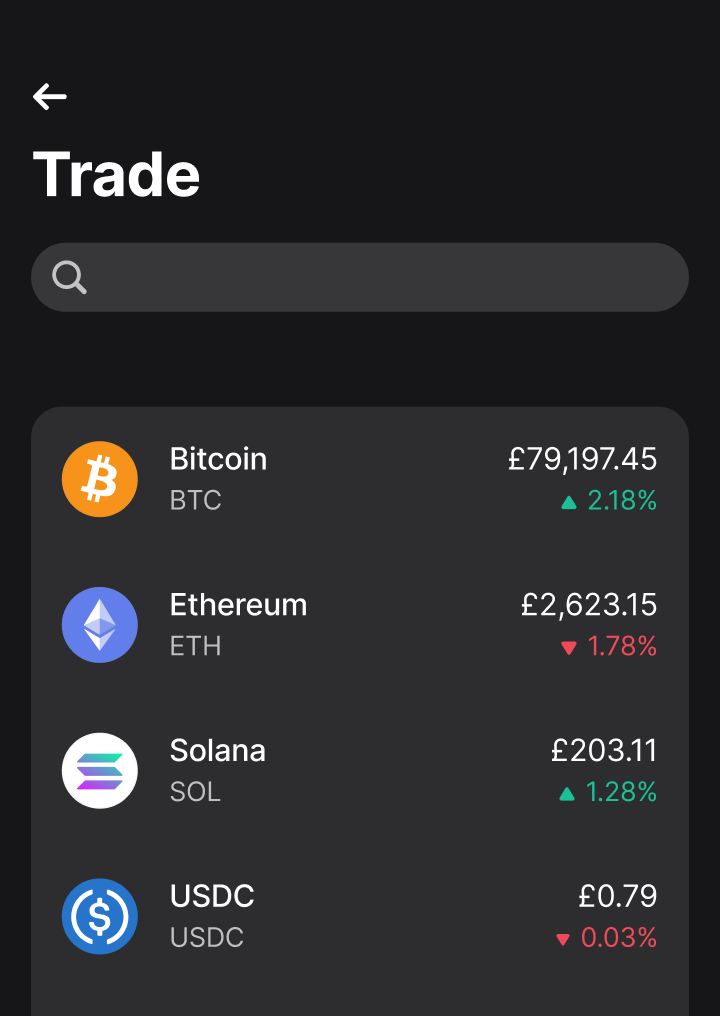Tap the blue USDC logo icon
Image resolution: width=720 pixels, height=1016 pixels.
pos(100,916)
